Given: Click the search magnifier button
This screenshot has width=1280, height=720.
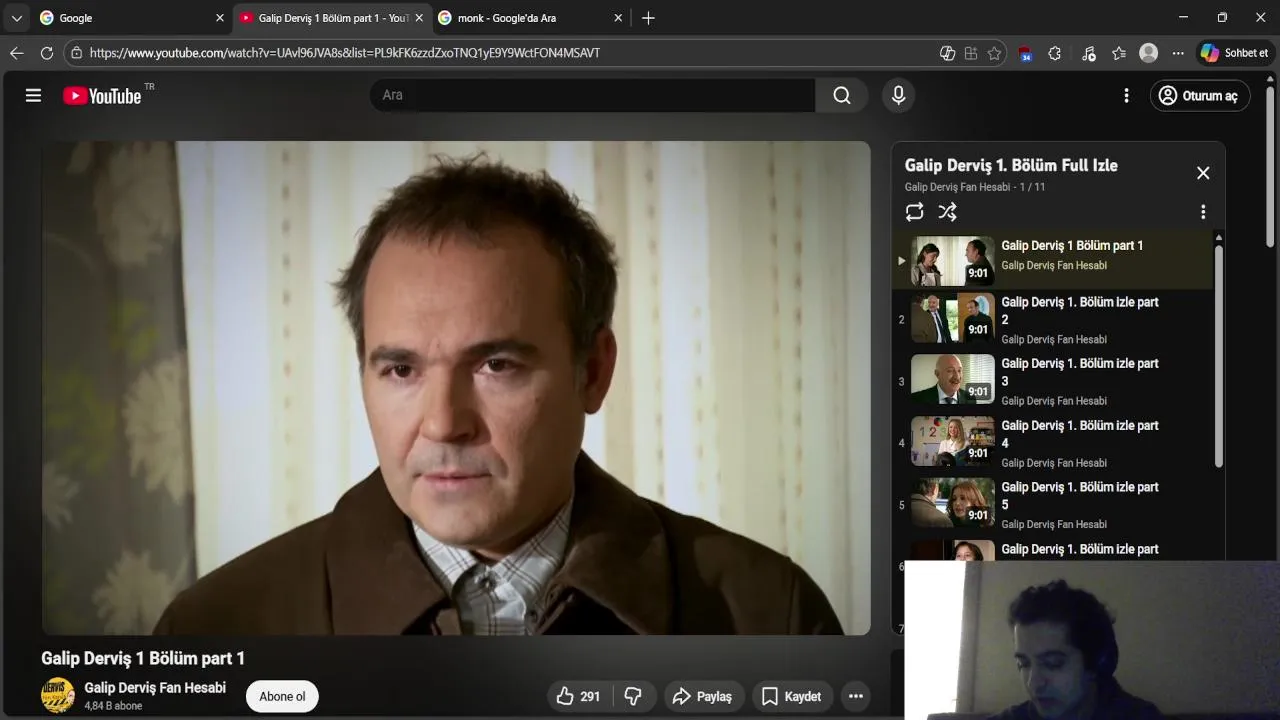Looking at the screenshot, I should click(842, 95).
